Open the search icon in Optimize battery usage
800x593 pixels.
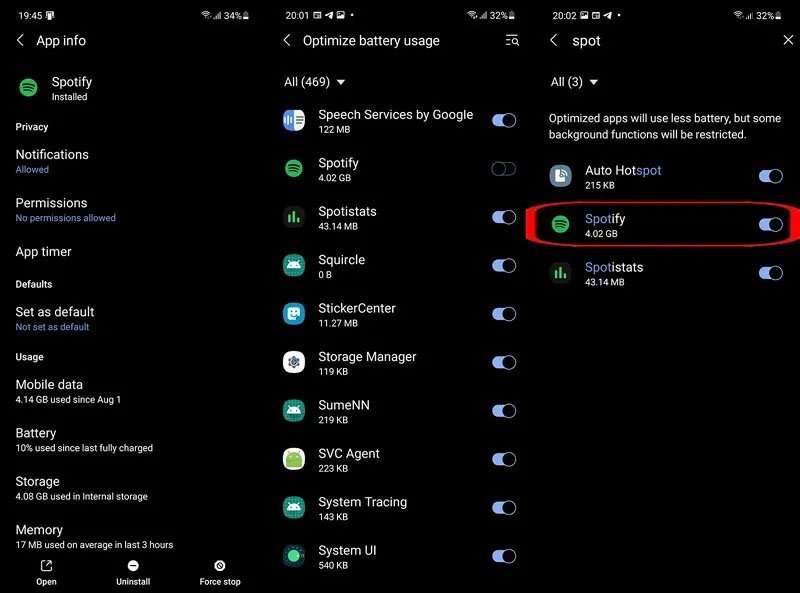click(511, 40)
